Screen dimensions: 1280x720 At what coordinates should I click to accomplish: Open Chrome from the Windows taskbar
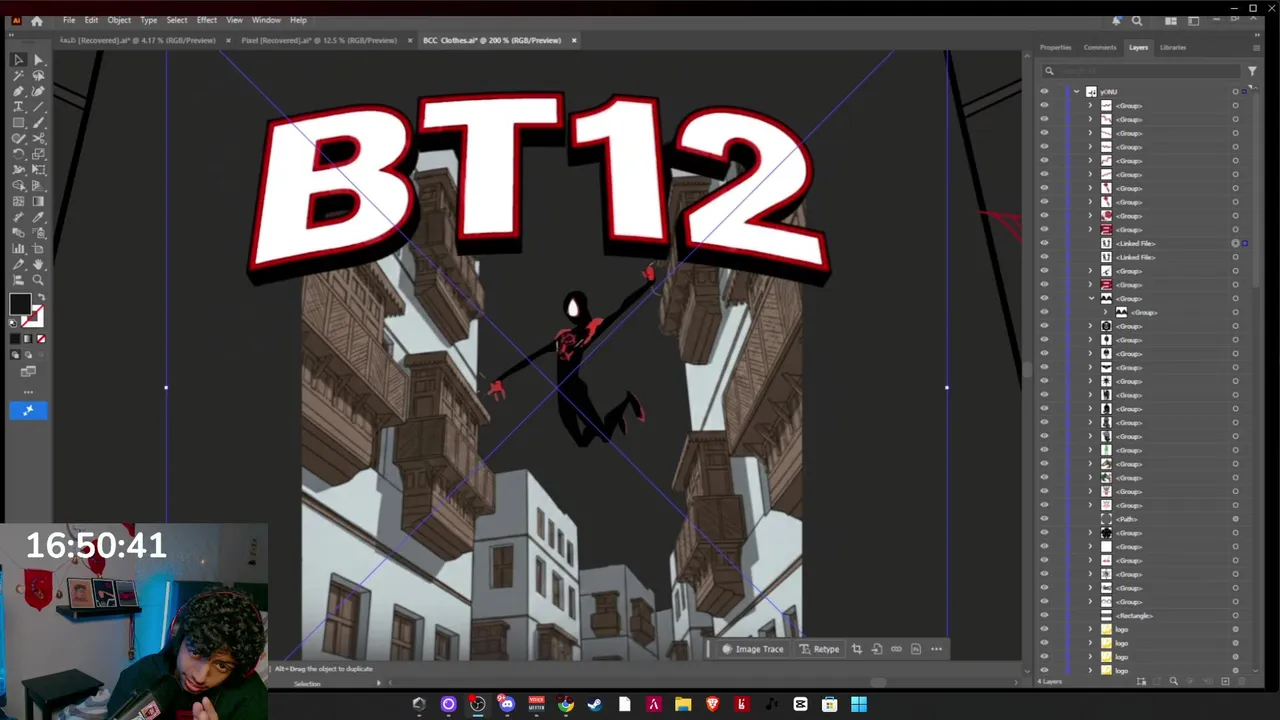566,705
